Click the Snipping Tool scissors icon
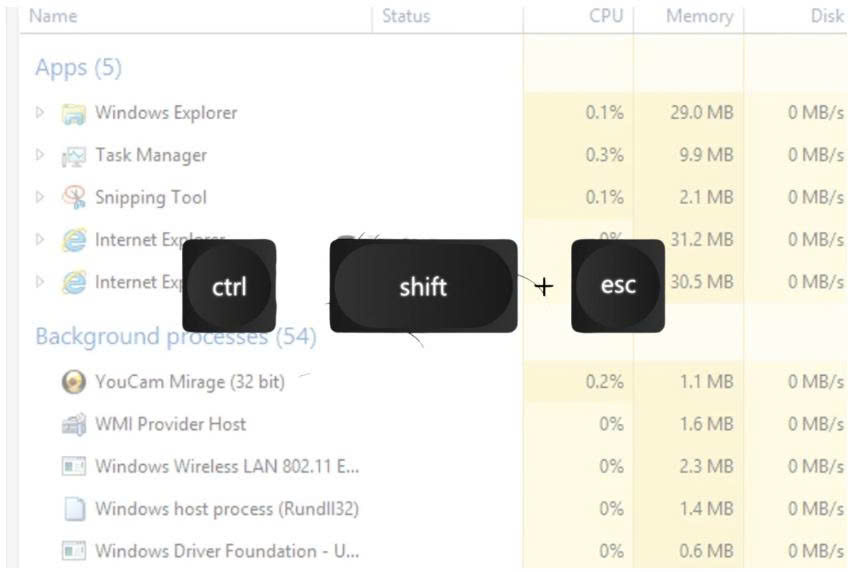Image resolution: width=857 pixels, height=572 pixels. pos(74,197)
